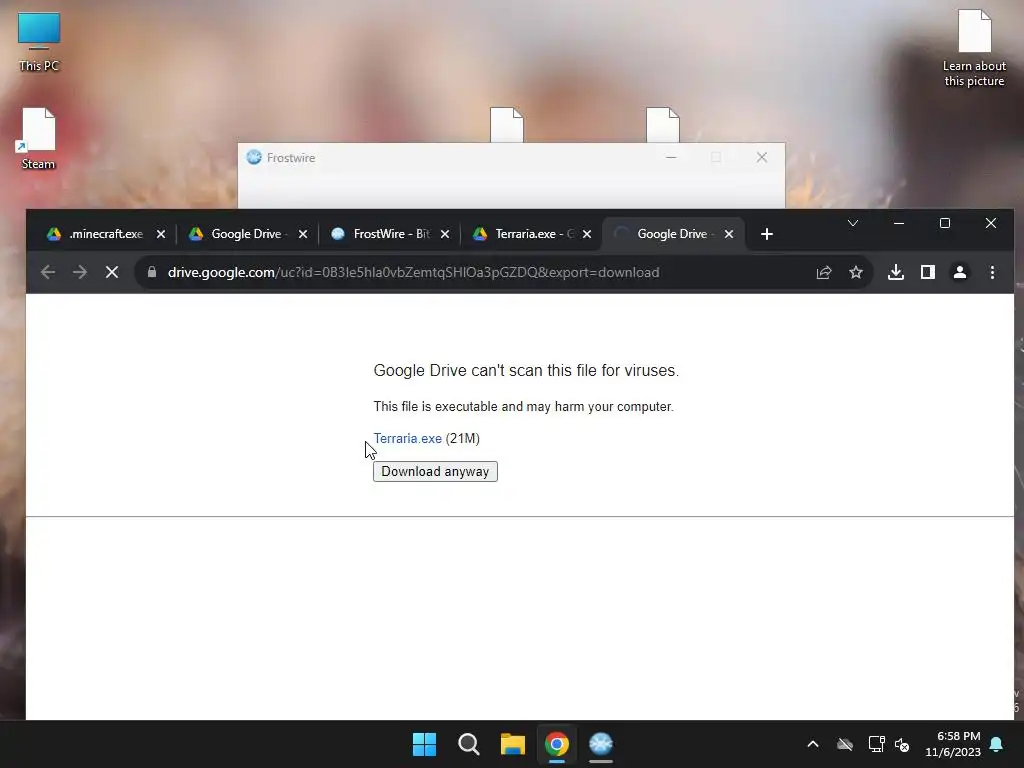Click the FrostWire taskbar icon
Screen dimensions: 1024x768
[x=601, y=744]
